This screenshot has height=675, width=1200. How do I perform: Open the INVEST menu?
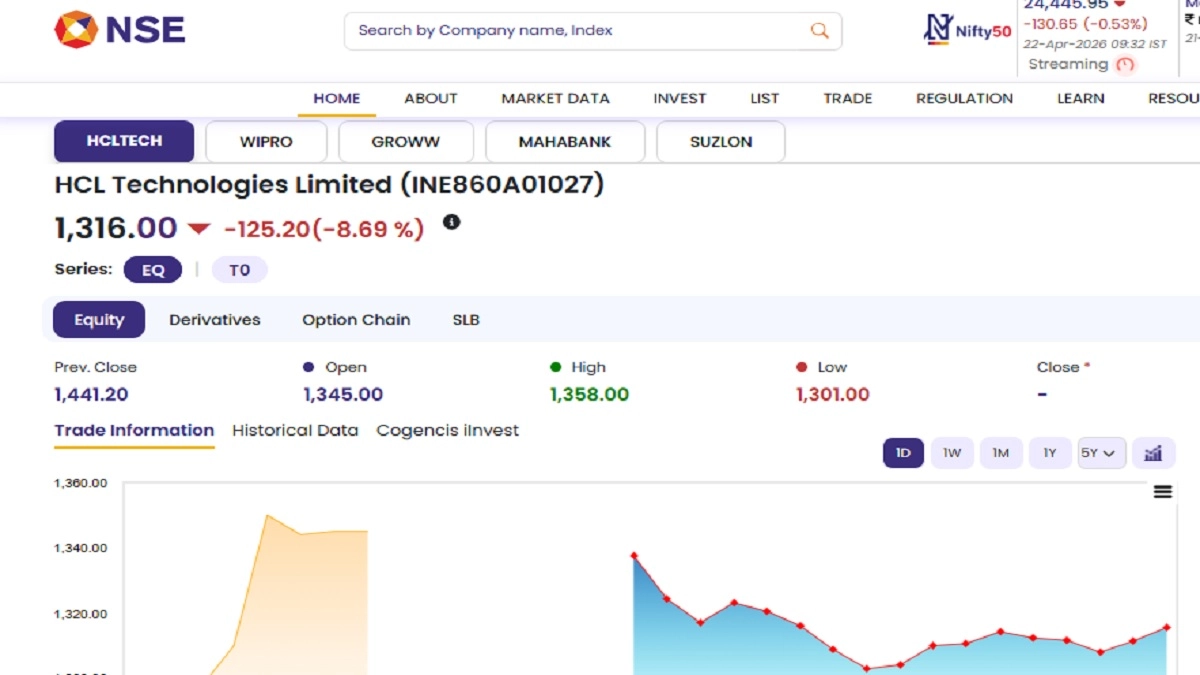(679, 98)
